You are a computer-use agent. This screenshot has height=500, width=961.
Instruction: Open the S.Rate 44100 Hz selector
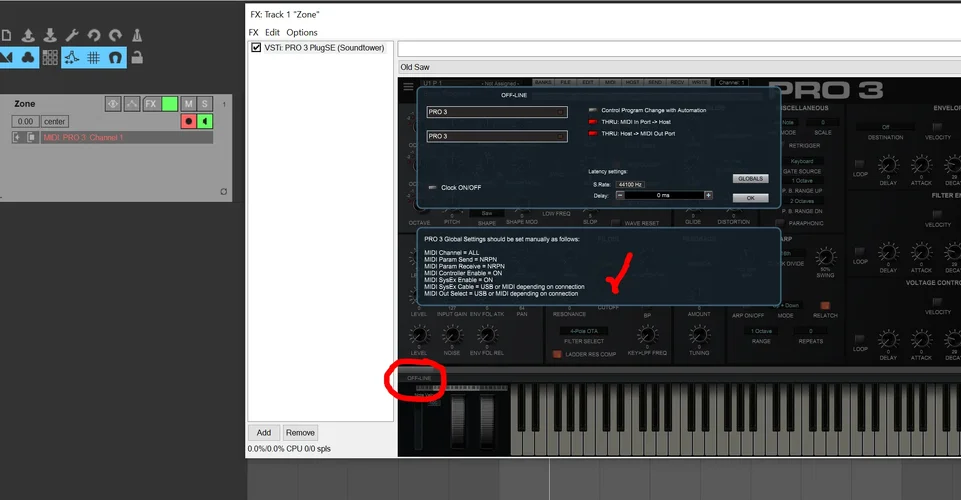coord(630,184)
